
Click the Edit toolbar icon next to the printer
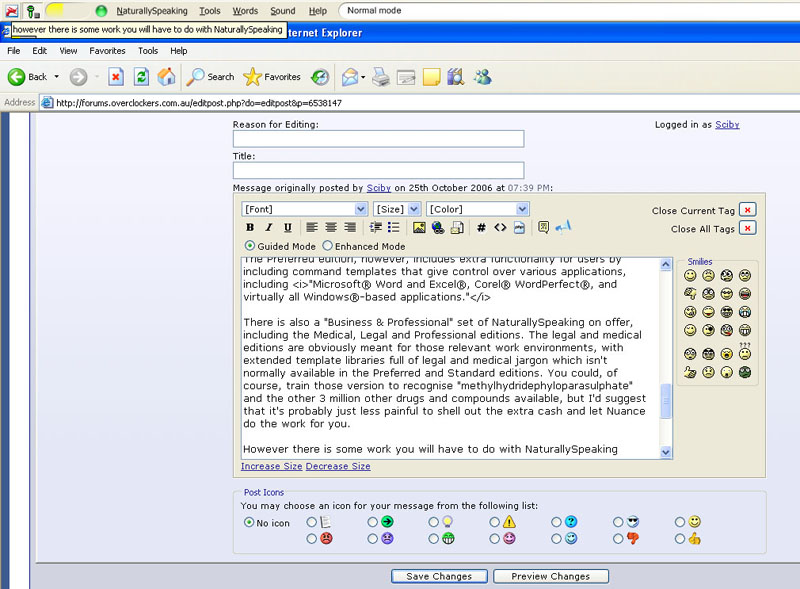[406, 77]
